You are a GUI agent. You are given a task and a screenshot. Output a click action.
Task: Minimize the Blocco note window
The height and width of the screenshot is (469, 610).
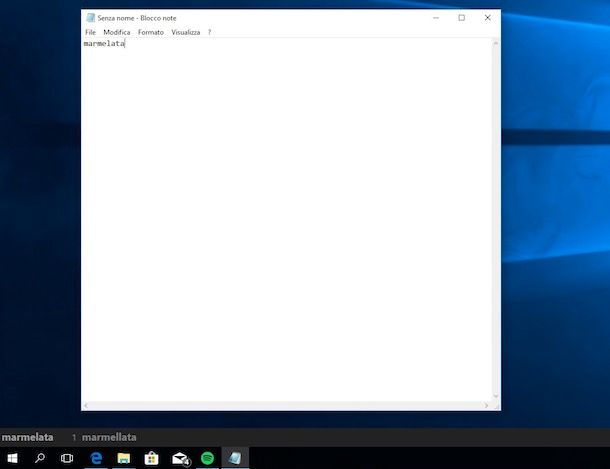tap(436, 18)
